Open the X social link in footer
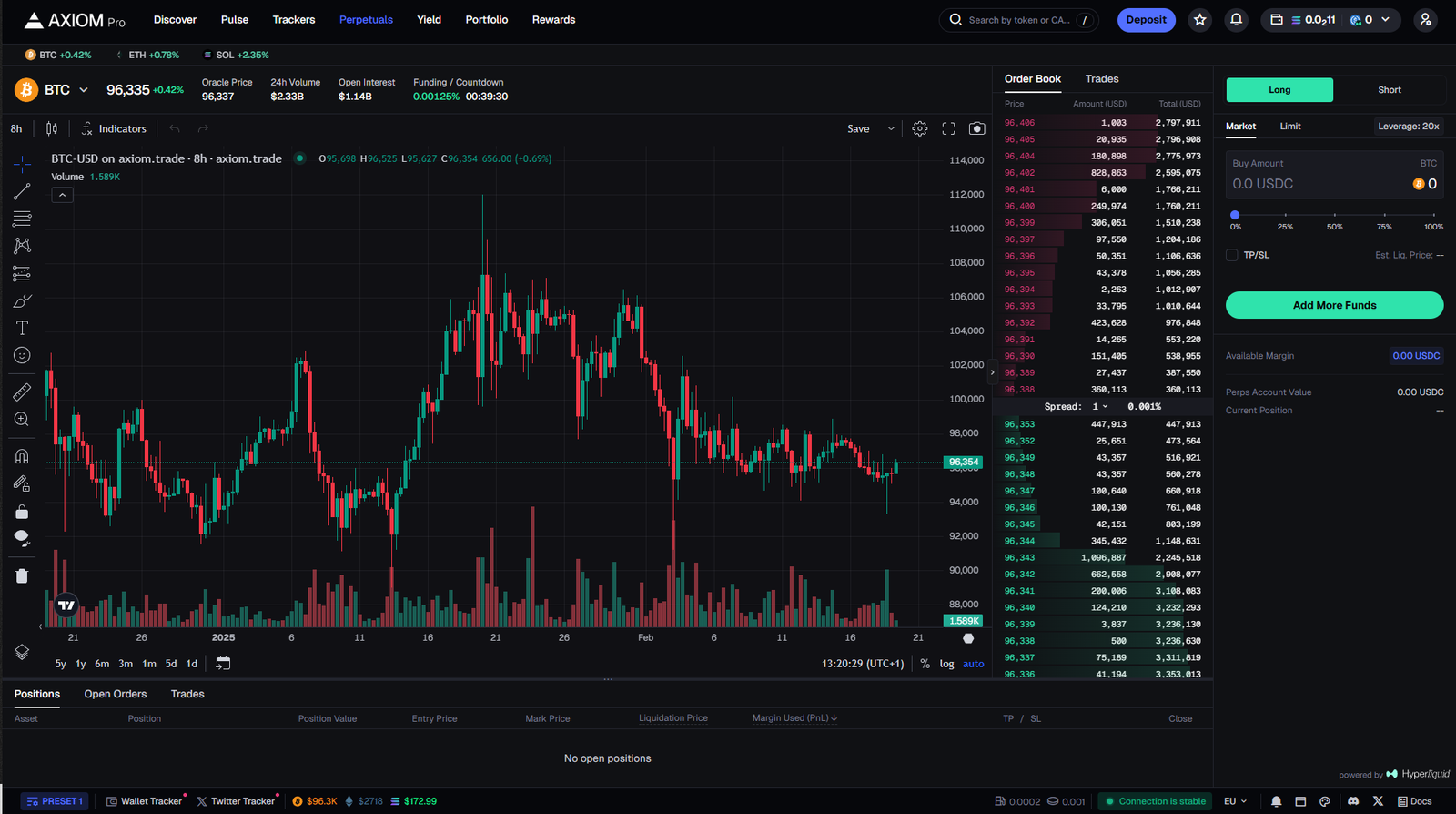 click(1378, 801)
